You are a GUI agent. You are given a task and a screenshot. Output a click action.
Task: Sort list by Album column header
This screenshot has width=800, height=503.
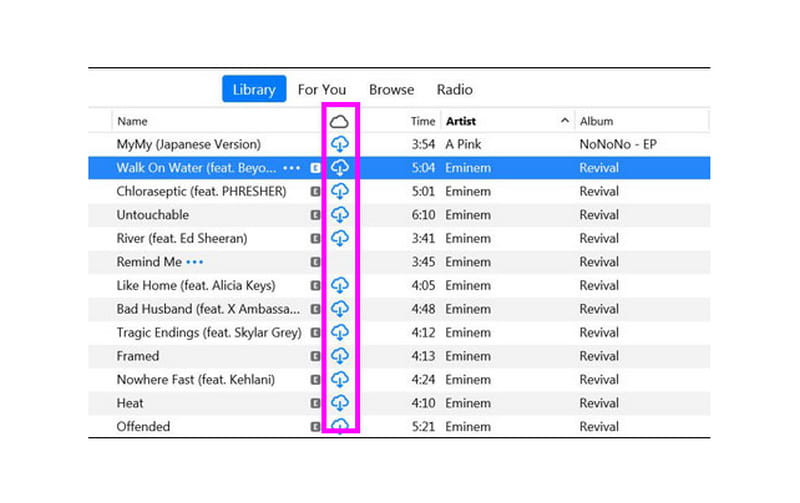tap(596, 121)
